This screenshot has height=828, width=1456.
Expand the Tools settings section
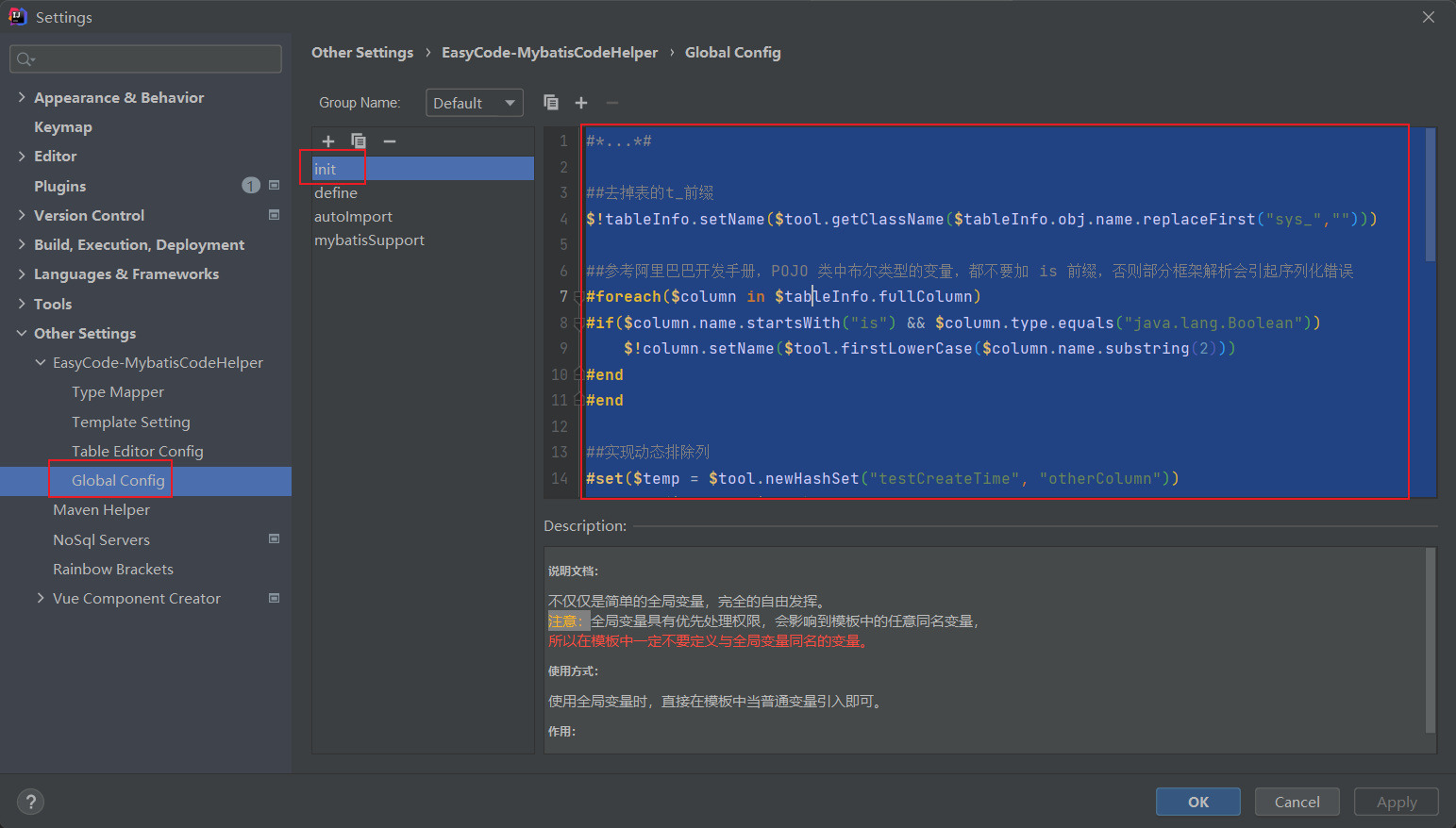tap(22, 304)
